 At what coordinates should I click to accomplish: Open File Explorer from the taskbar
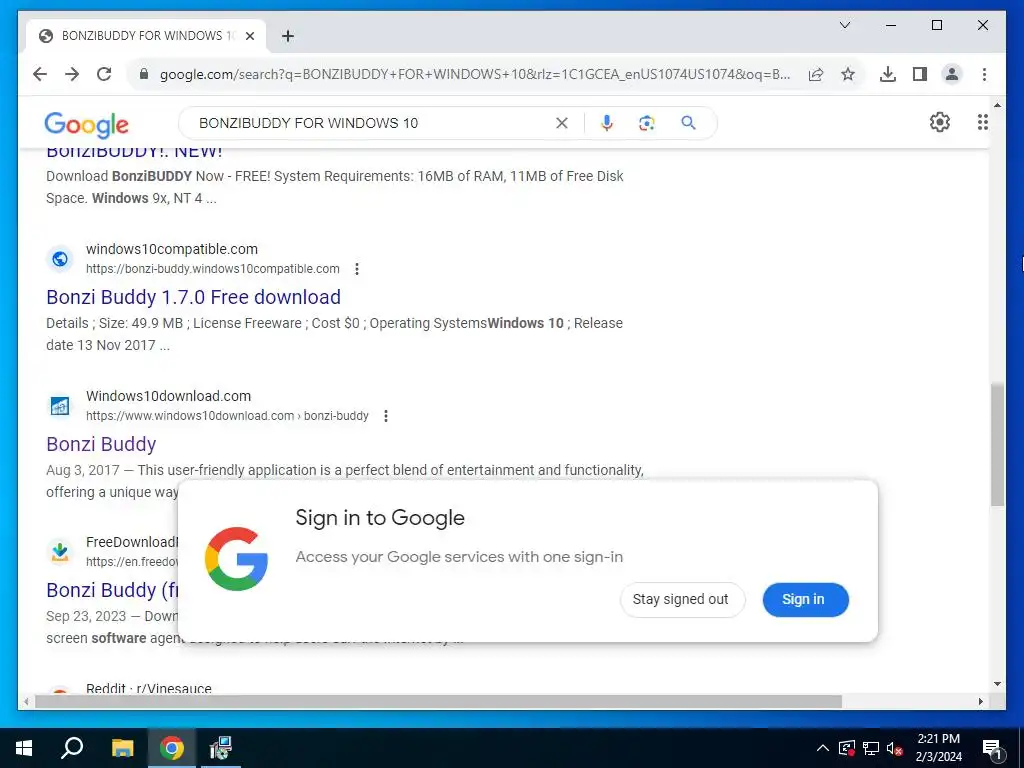pos(122,748)
